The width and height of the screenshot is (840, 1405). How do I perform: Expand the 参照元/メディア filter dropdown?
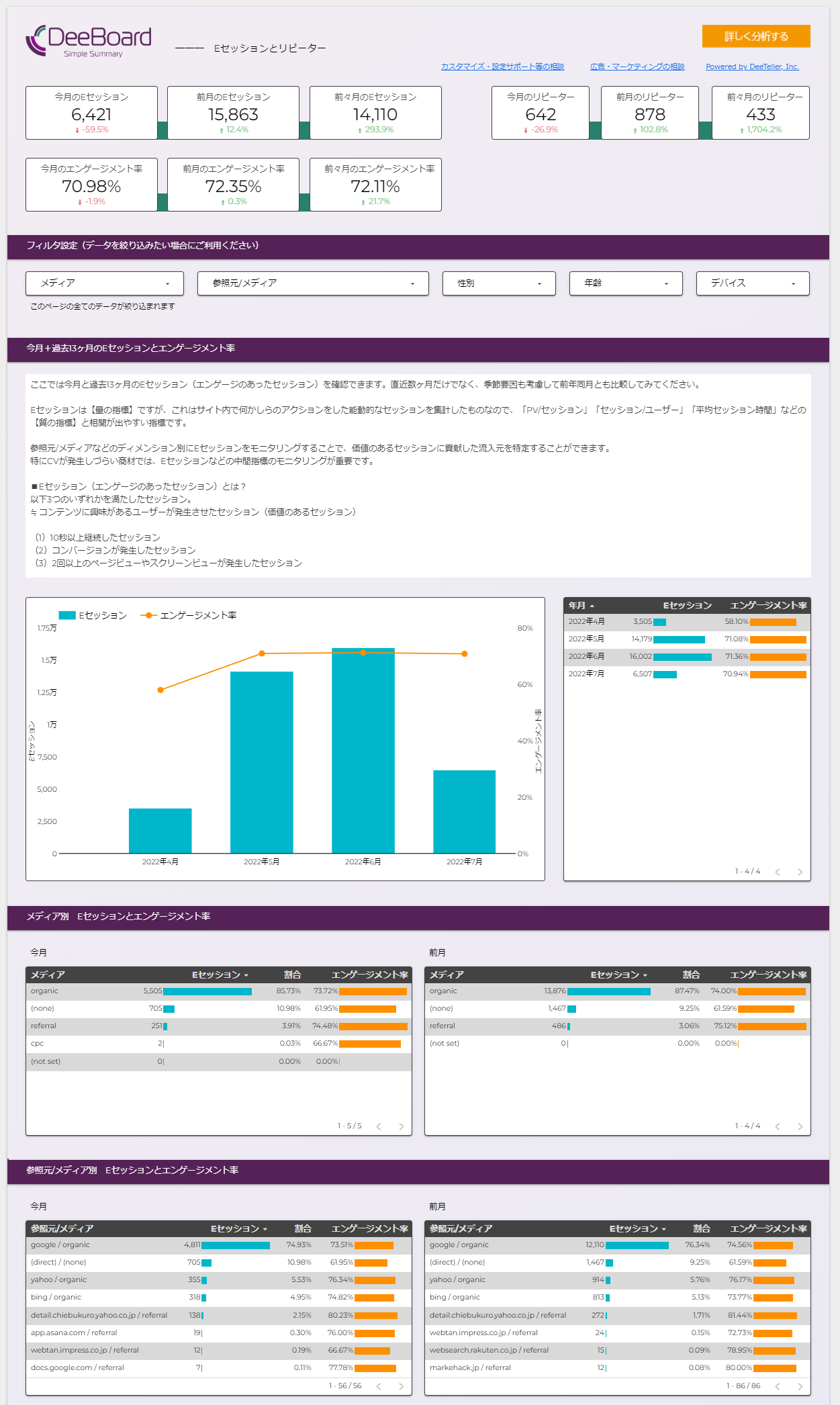tap(313, 283)
